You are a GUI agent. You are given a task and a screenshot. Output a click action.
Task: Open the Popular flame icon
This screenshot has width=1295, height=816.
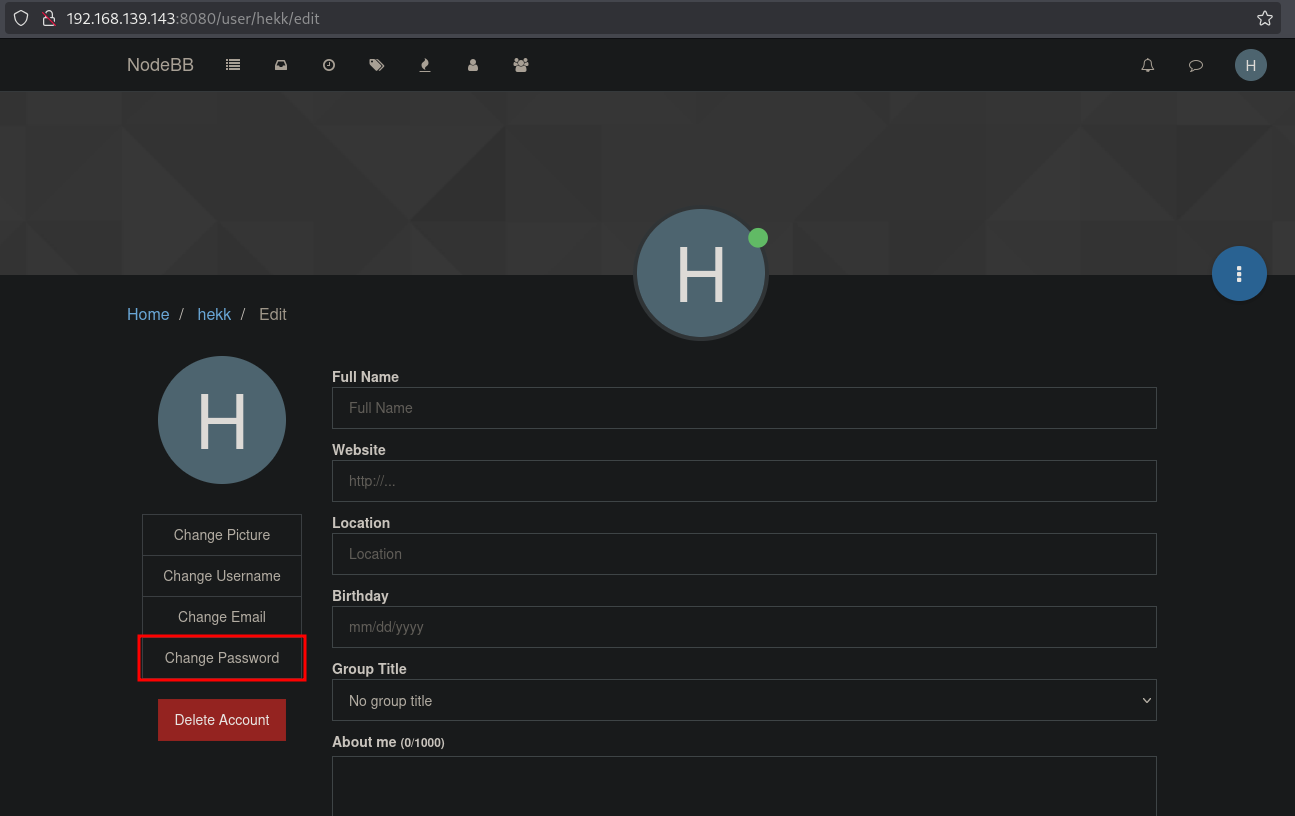click(425, 65)
